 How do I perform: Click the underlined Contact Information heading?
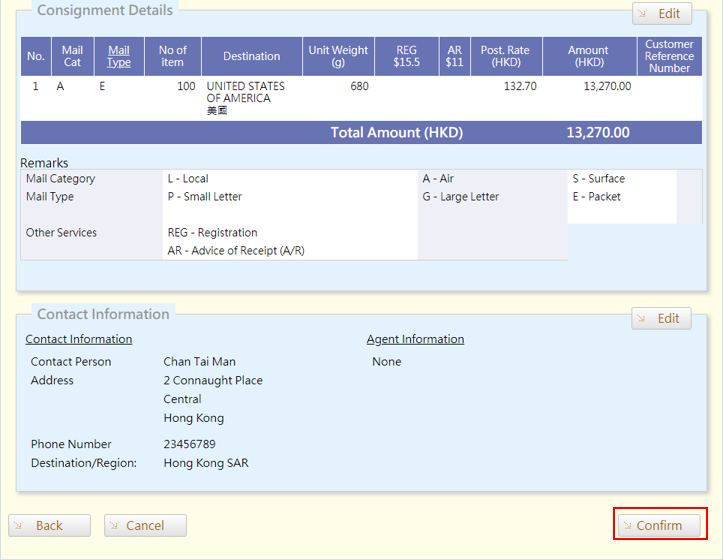click(x=79, y=339)
